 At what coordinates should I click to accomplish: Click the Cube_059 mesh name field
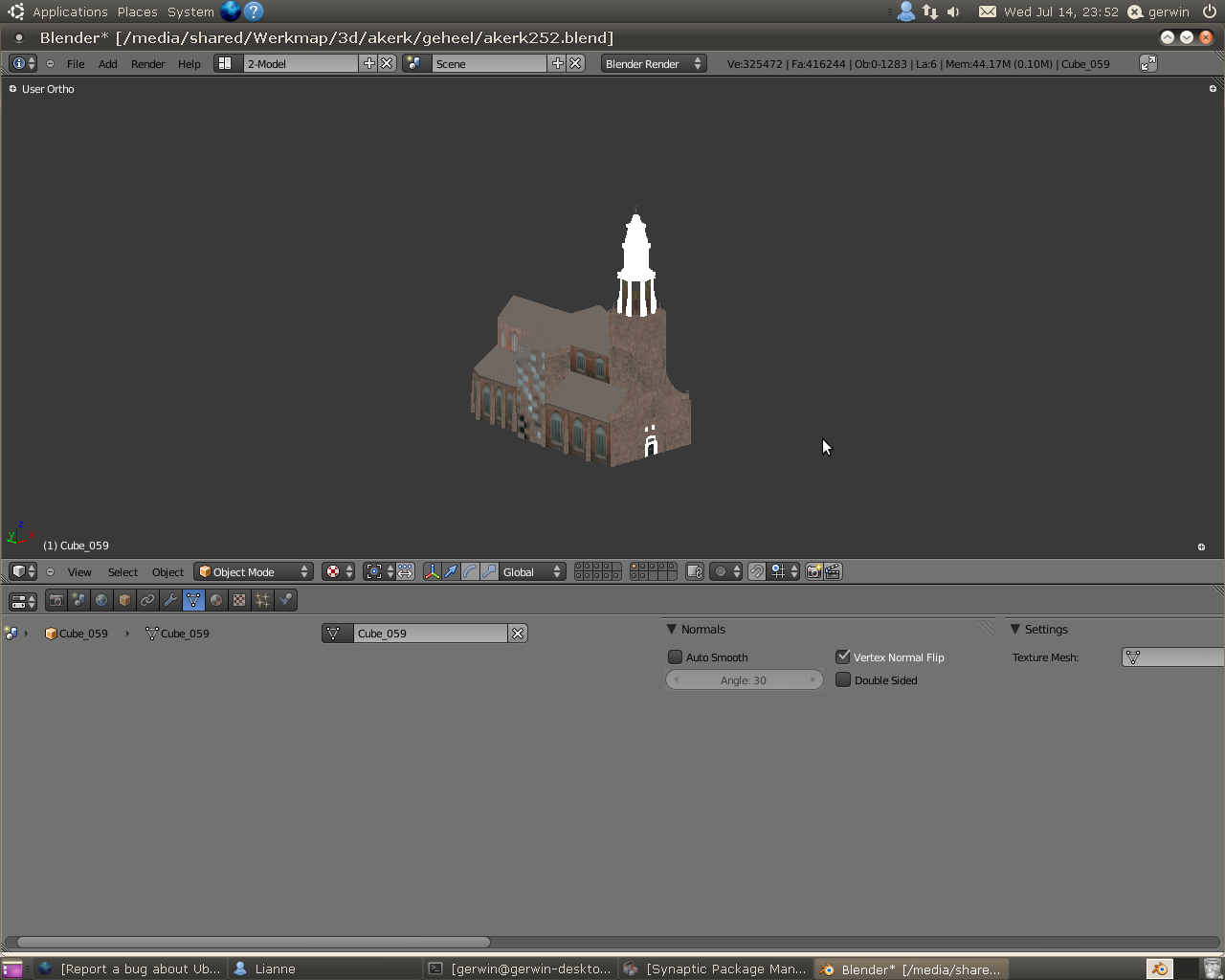click(430, 633)
